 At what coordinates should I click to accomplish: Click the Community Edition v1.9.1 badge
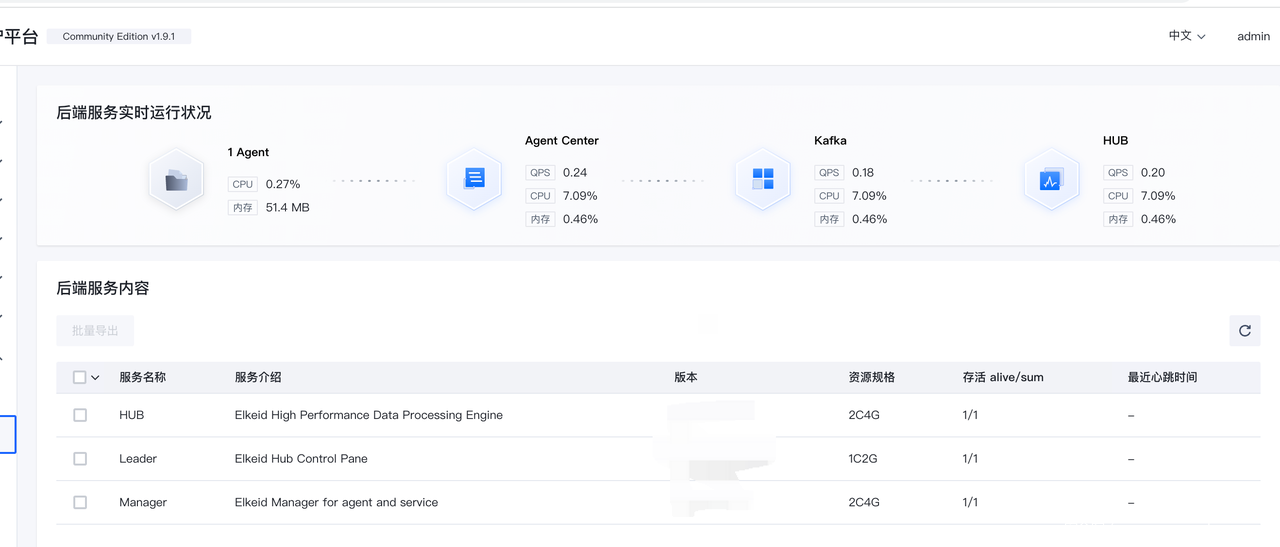point(118,36)
